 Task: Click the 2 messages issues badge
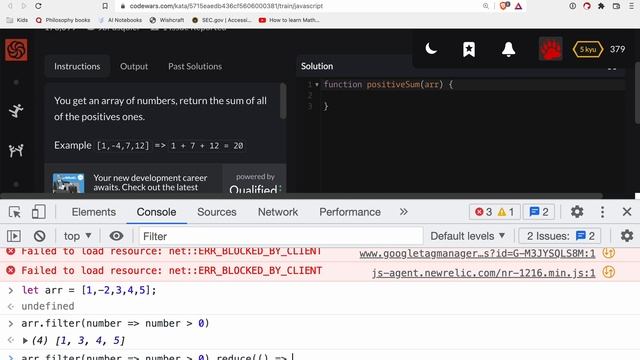point(539,212)
